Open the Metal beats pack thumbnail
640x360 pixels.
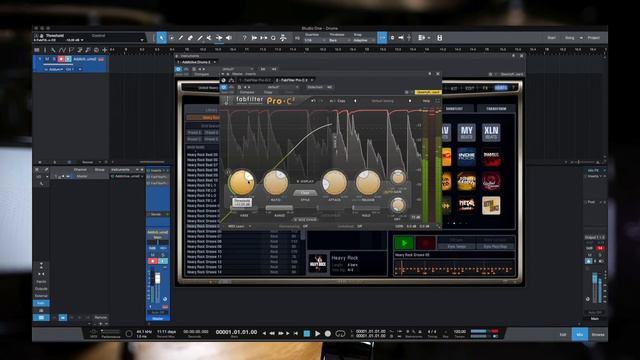(467, 205)
